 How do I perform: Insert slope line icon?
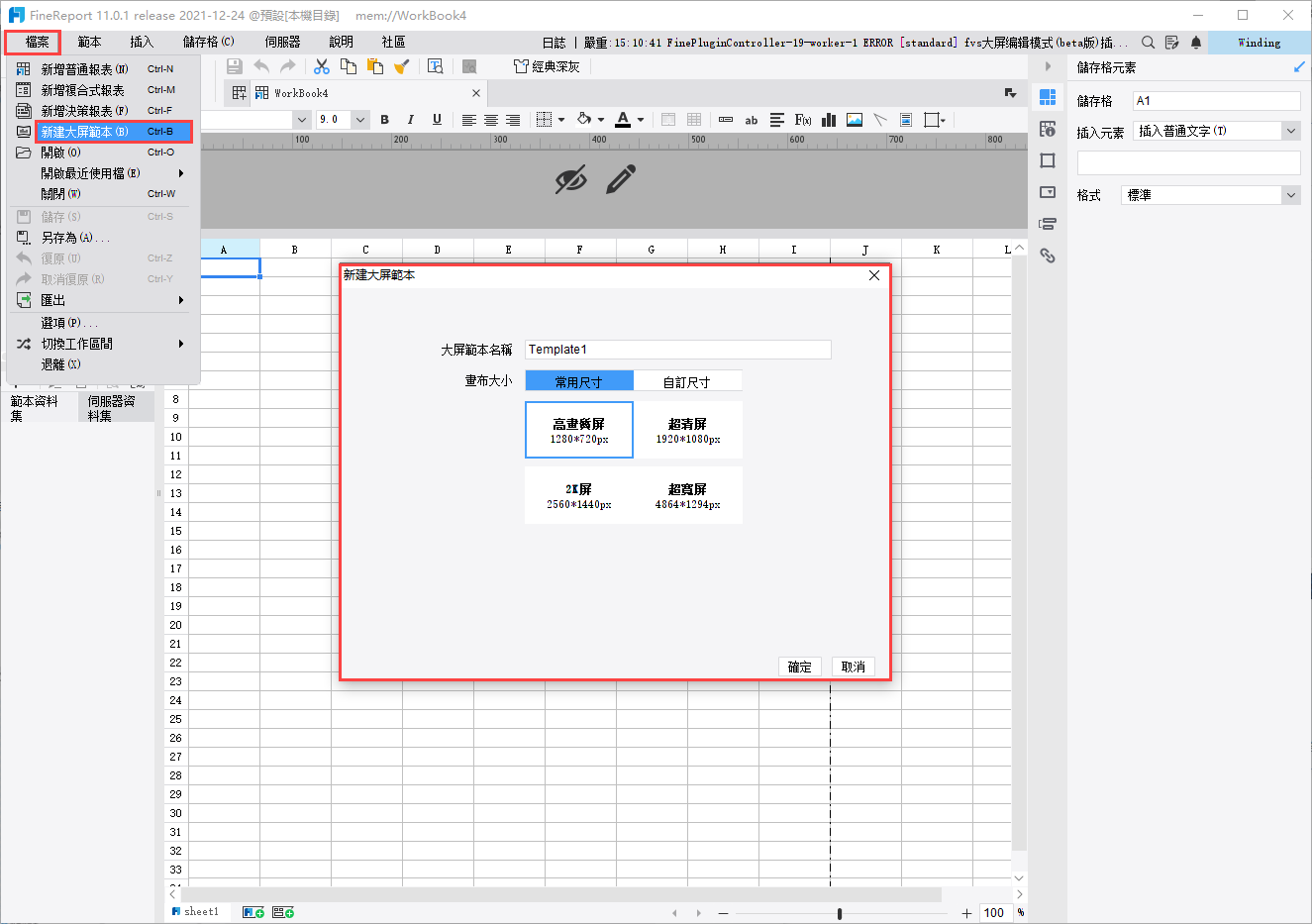coord(880,120)
